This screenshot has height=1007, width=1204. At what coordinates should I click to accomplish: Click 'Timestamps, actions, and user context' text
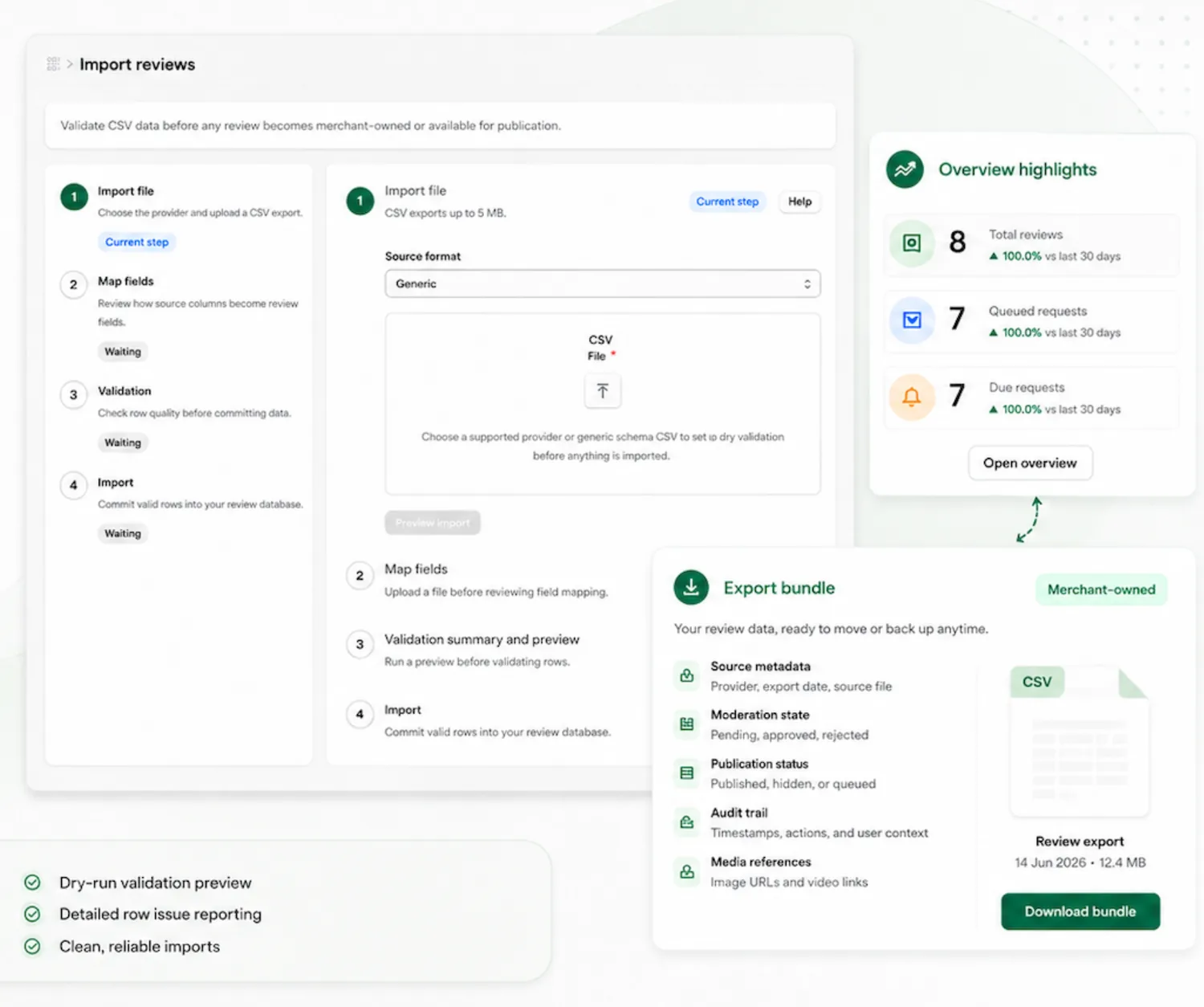point(819,833)
